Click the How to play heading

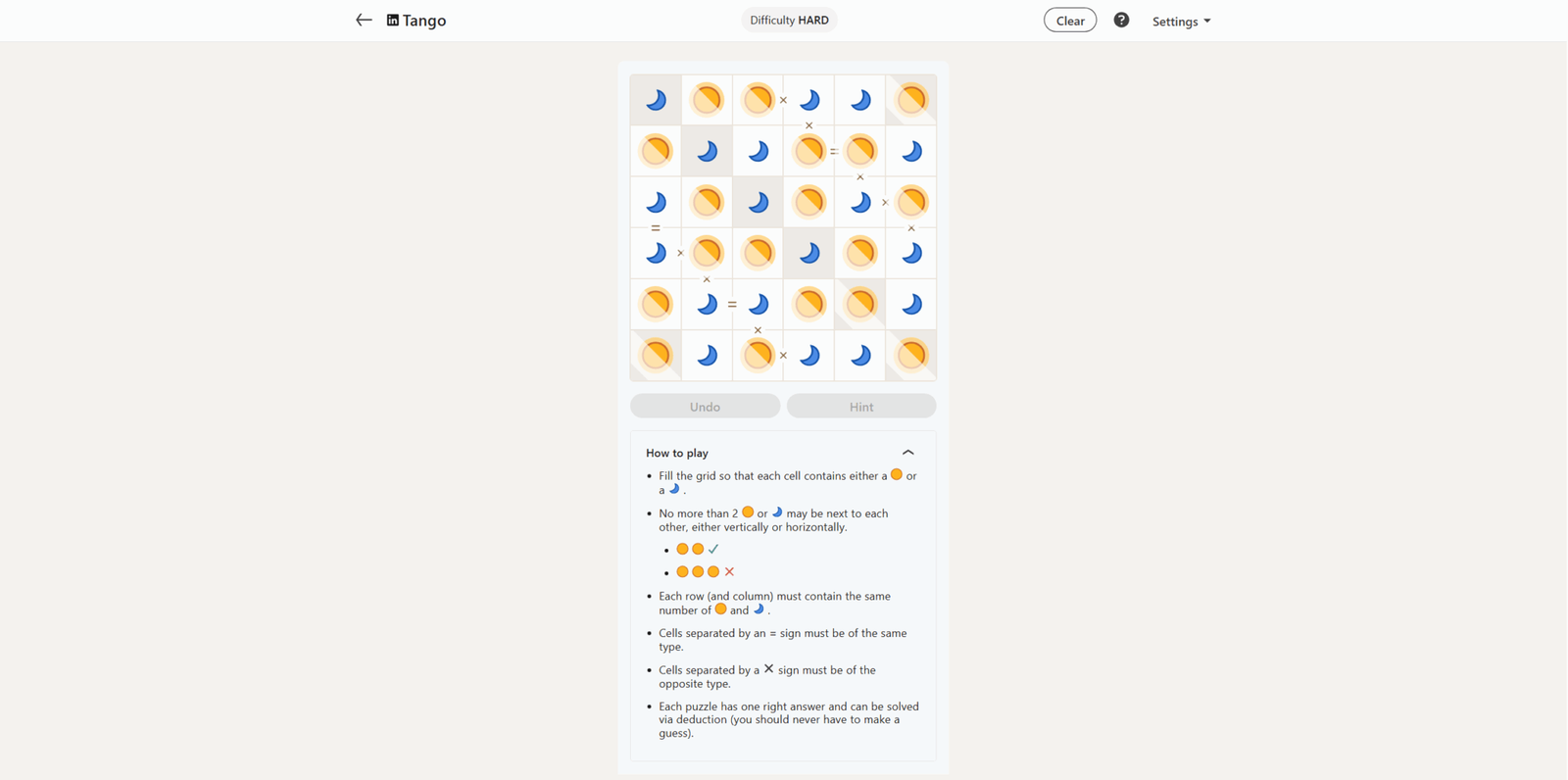pyautogui.click(x=677, y=453)
